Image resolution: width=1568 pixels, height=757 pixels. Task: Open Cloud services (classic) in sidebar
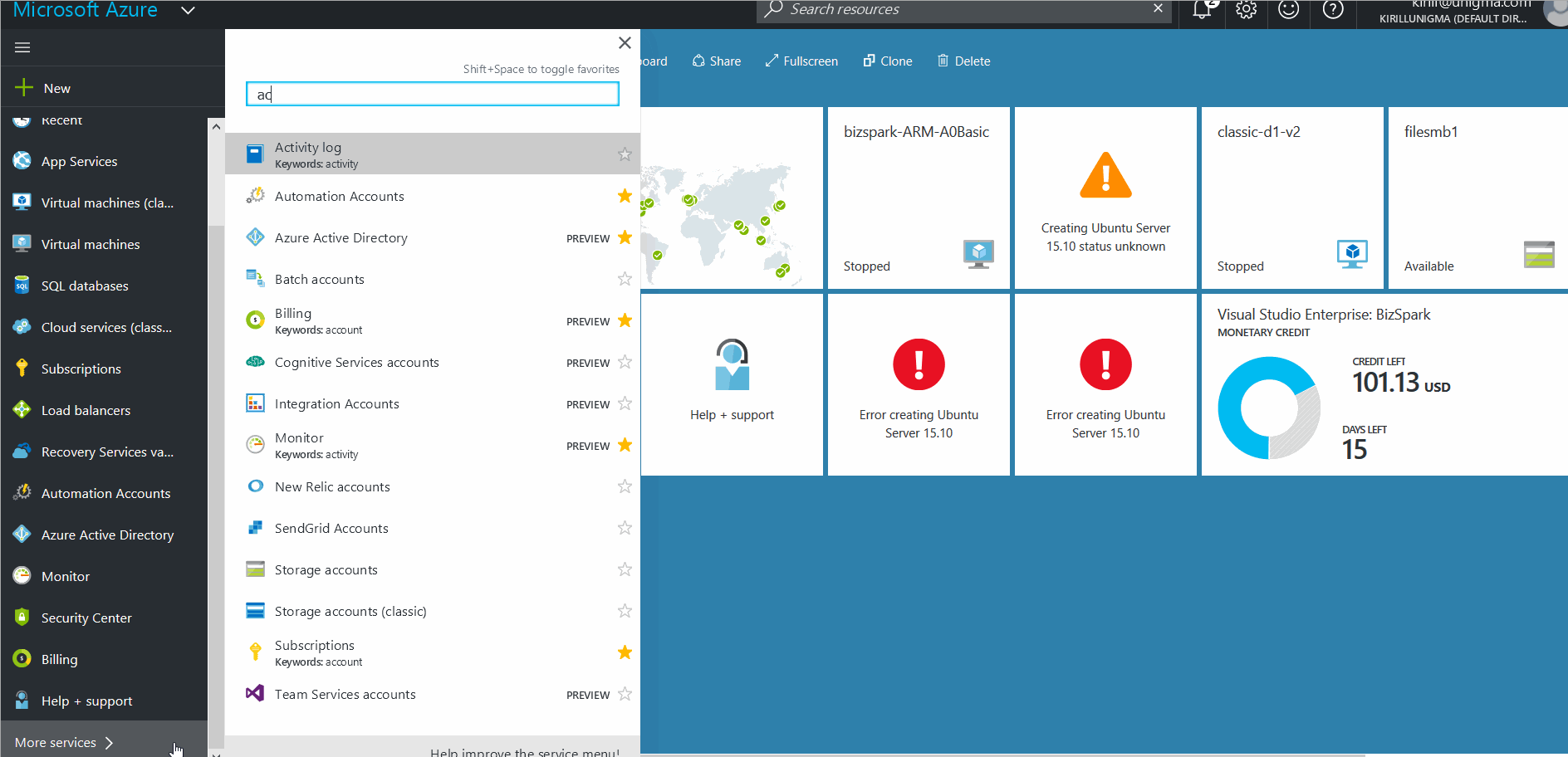coord(104,327)
